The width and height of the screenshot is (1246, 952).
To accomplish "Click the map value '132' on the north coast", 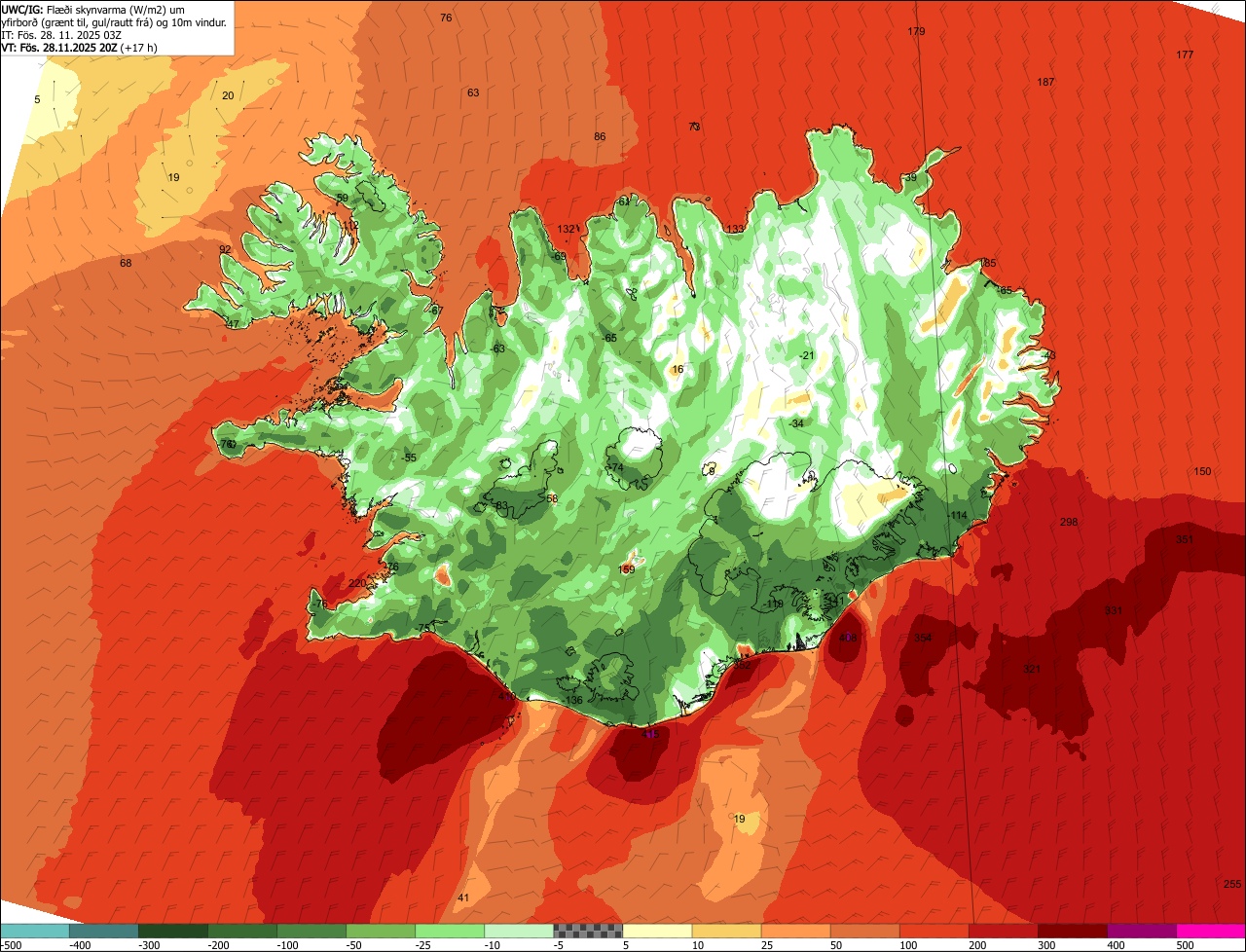I will [x=566, y=229].
